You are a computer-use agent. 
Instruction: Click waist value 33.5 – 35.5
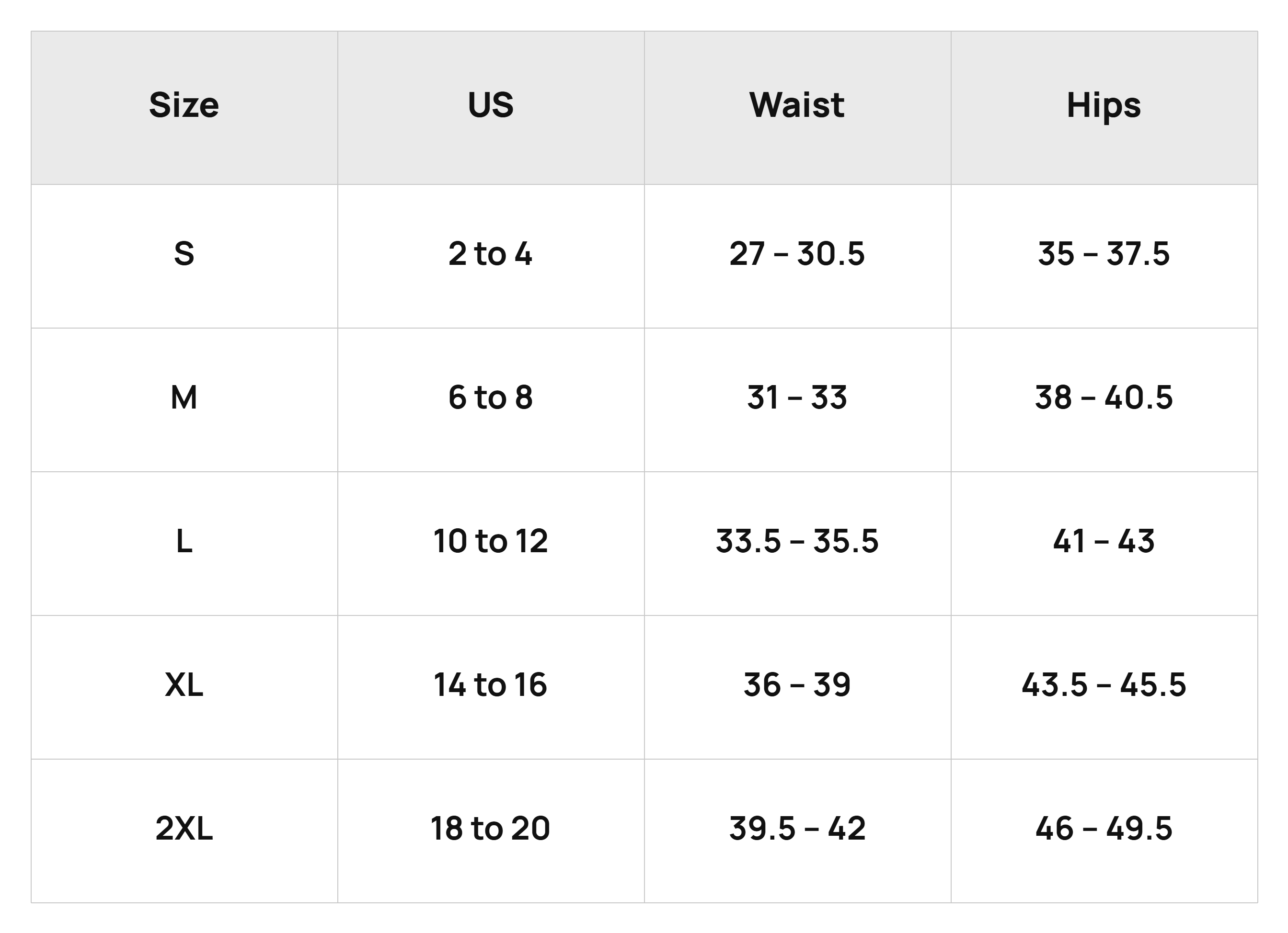coord(797,541)
